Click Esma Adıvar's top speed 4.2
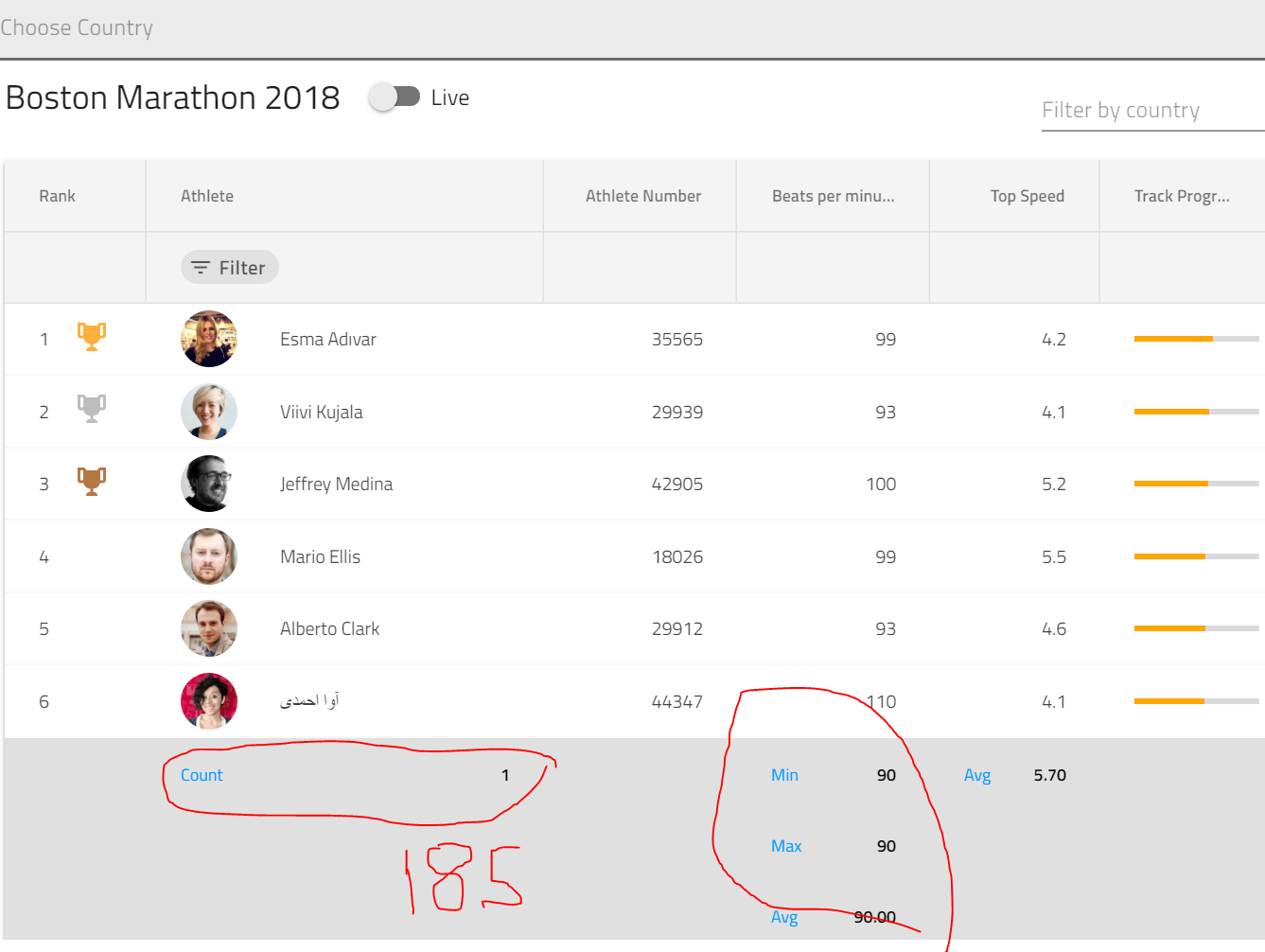The image size is (1265, 952). pyautogui.click(x=1054, y=339)
